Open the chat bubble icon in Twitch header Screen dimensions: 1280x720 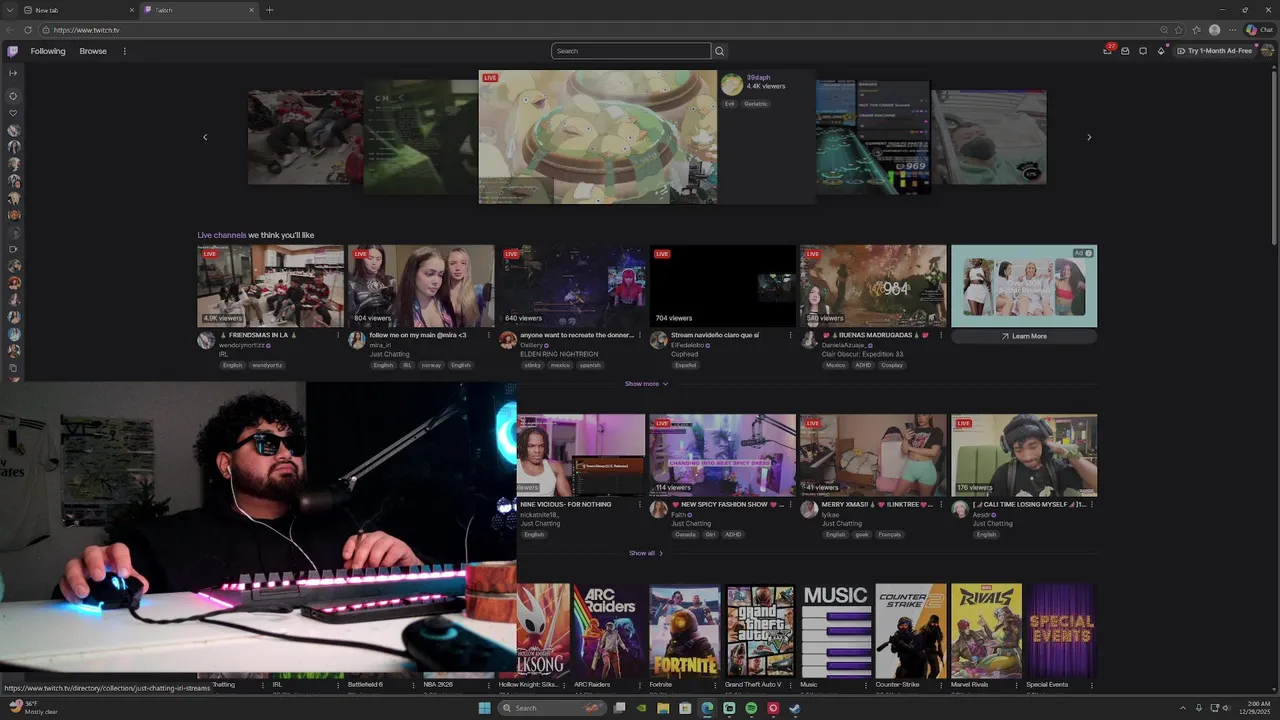[1143, 51]
